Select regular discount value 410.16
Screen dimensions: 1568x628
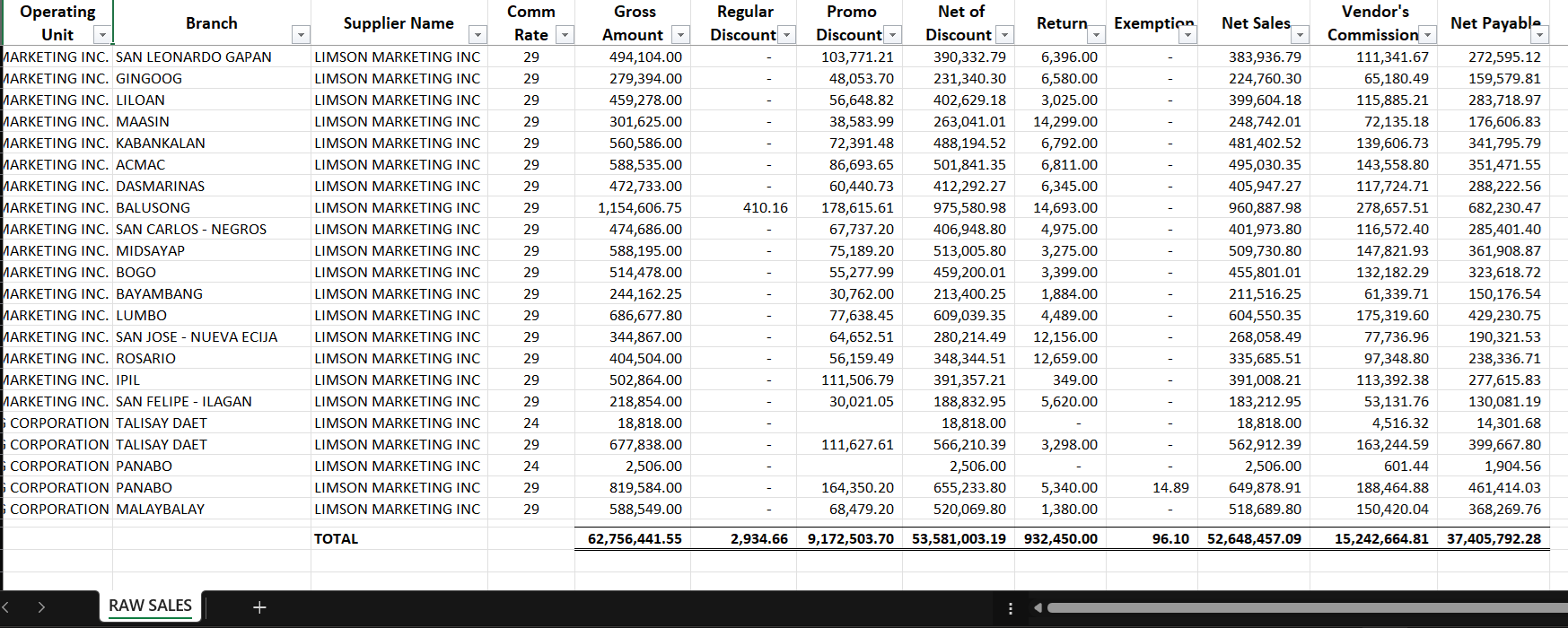click(742, 207)
